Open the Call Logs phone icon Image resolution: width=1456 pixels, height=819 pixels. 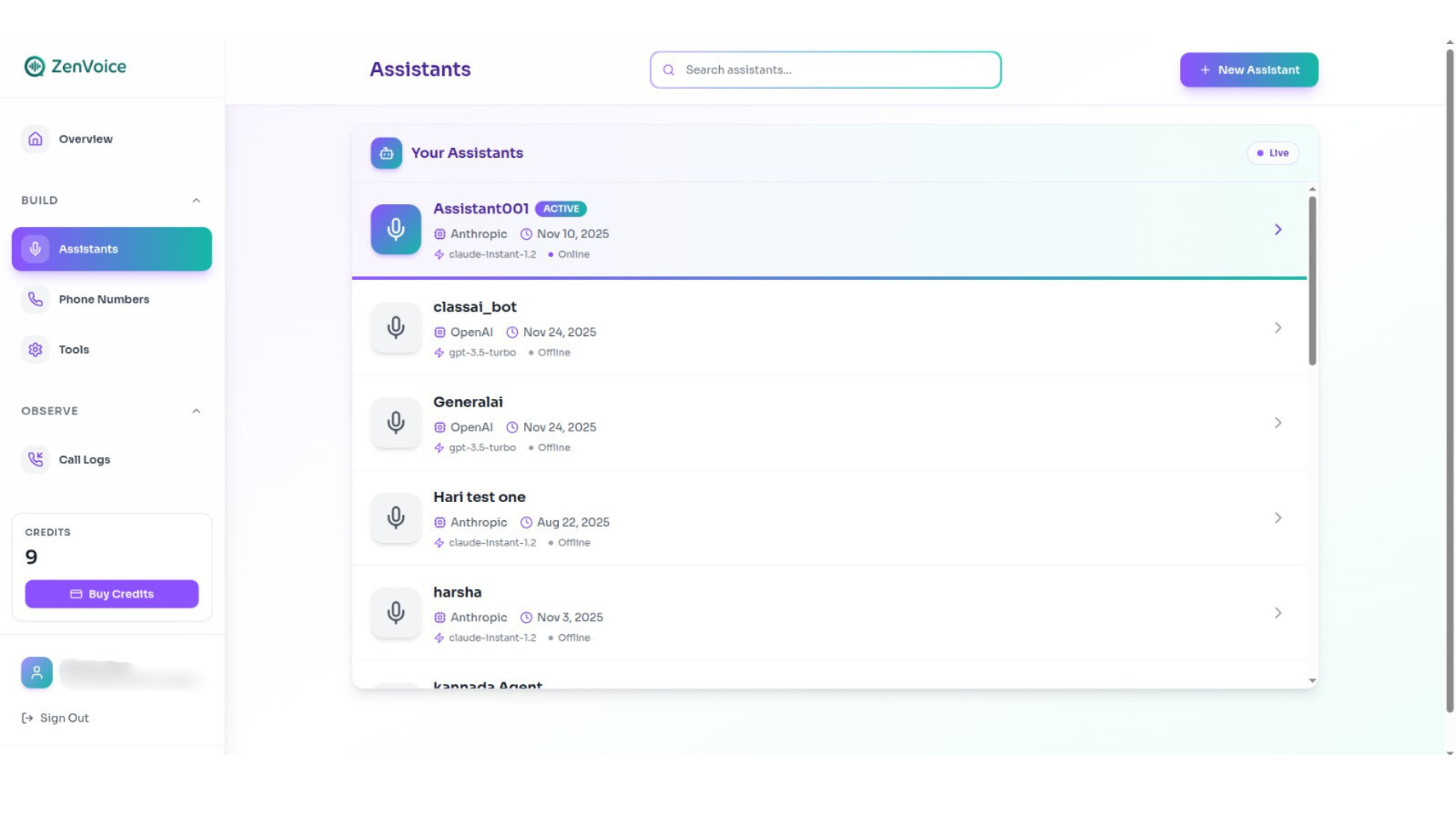coord(35,460)
